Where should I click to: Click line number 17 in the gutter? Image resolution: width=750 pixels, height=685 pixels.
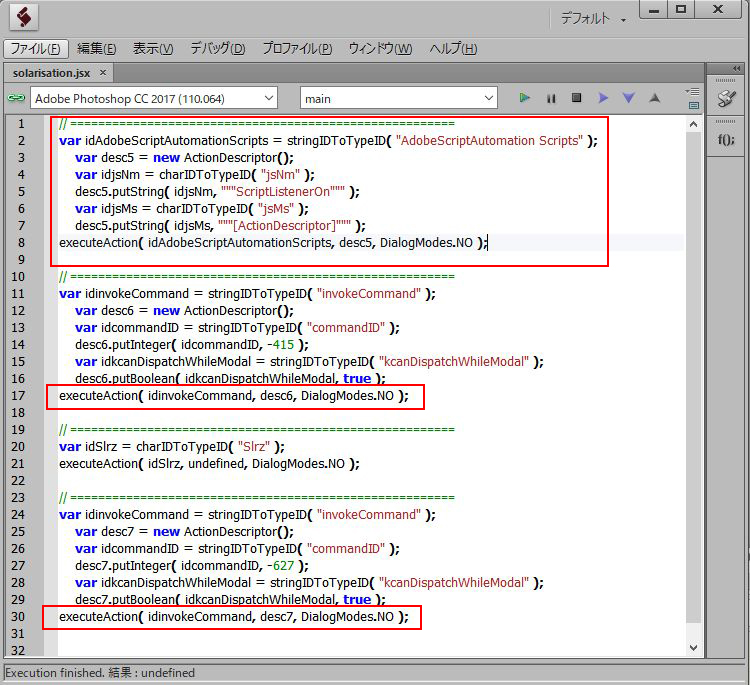(18, 396)
